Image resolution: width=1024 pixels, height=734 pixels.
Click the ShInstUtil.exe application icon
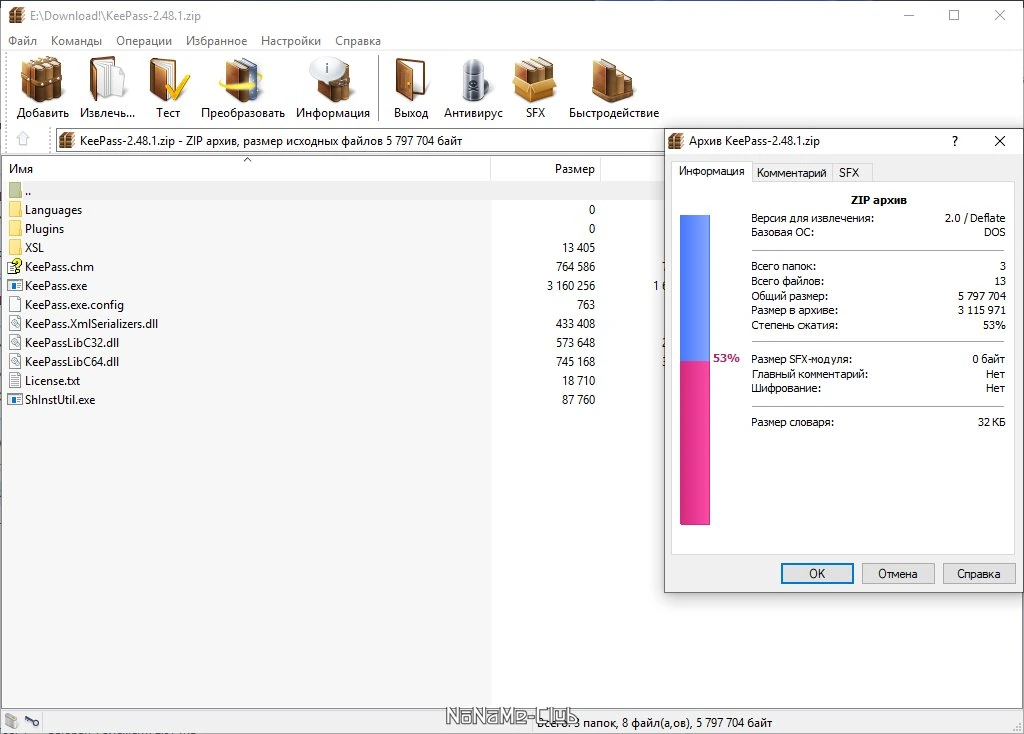pyautogui.click(x=15, y=399)
